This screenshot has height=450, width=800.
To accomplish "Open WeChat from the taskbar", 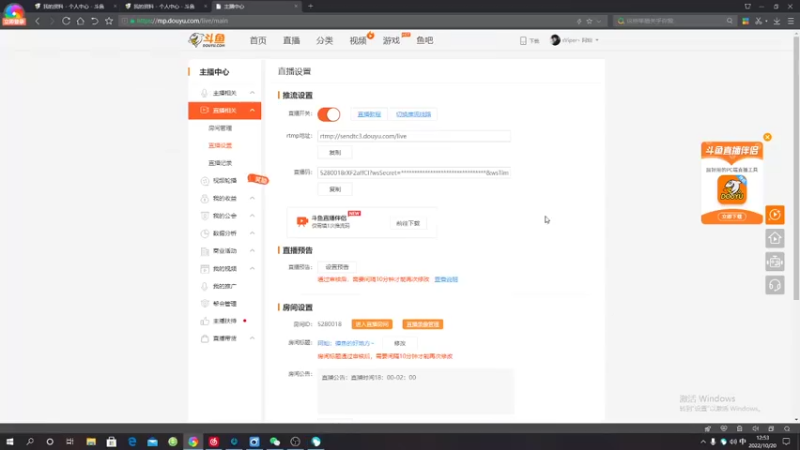I will pyautogui.click(x=274, y=441).
